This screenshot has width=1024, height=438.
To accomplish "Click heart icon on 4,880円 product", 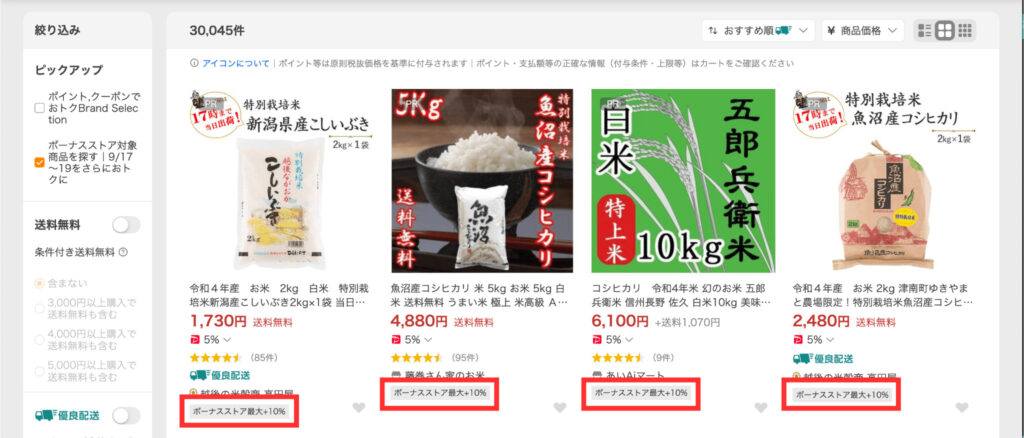I will point(560,408).
